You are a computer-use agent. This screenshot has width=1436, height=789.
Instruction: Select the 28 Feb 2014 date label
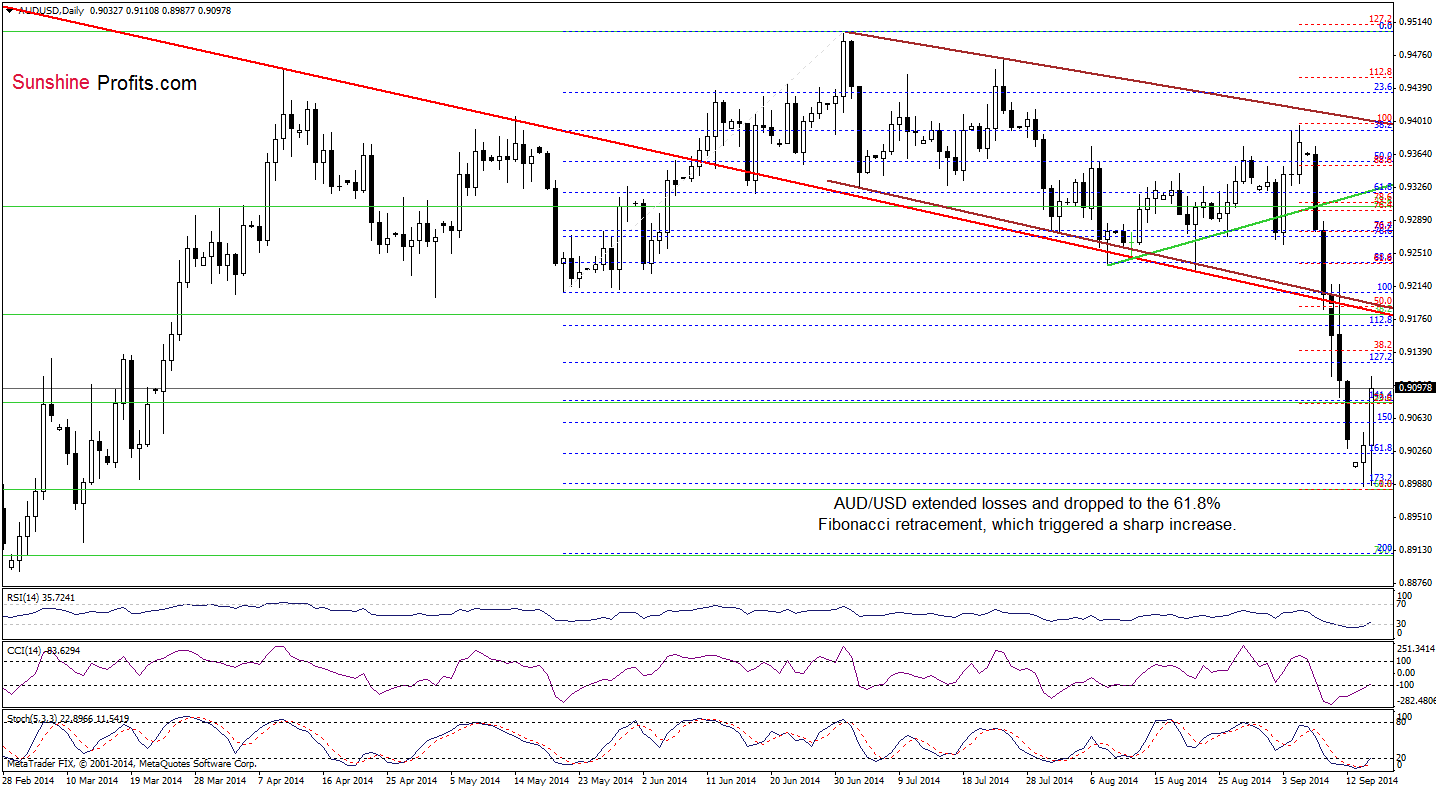point(29,780)
